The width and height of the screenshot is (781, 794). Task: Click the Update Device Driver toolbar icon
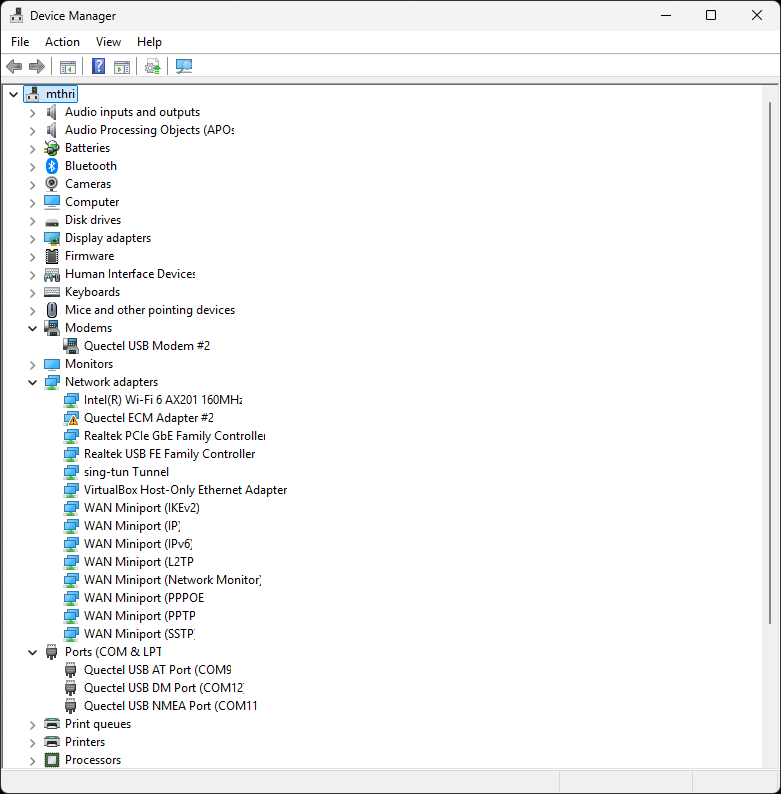(152, 66)
